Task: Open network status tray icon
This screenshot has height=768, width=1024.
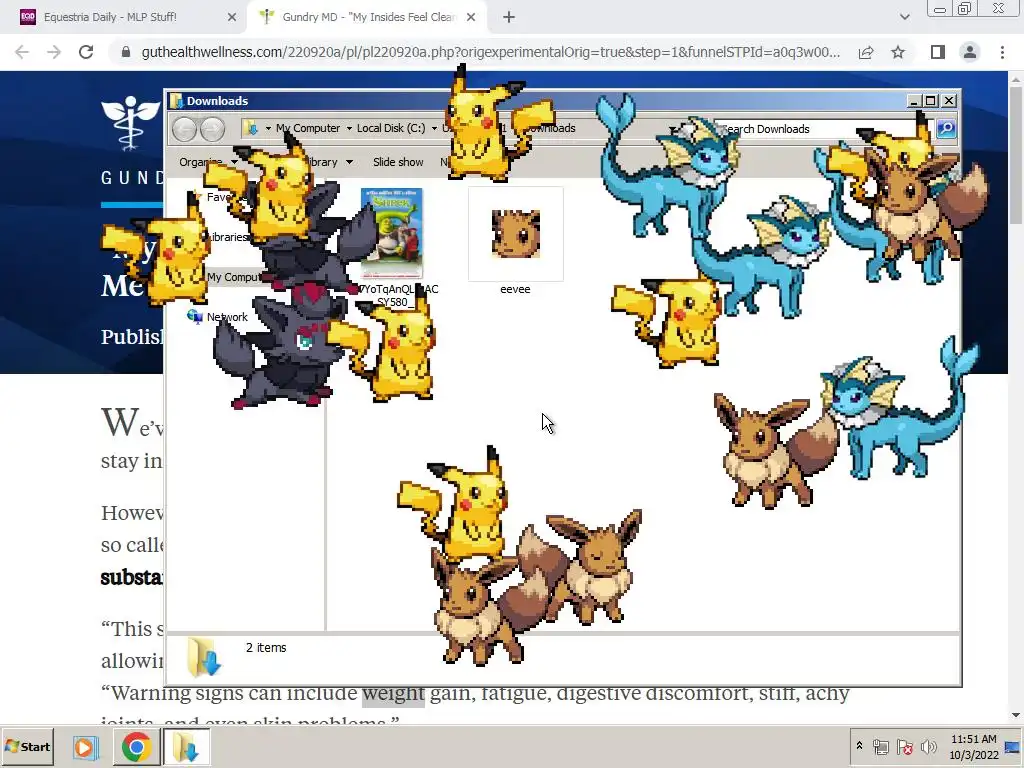Action: pos(881,747)
